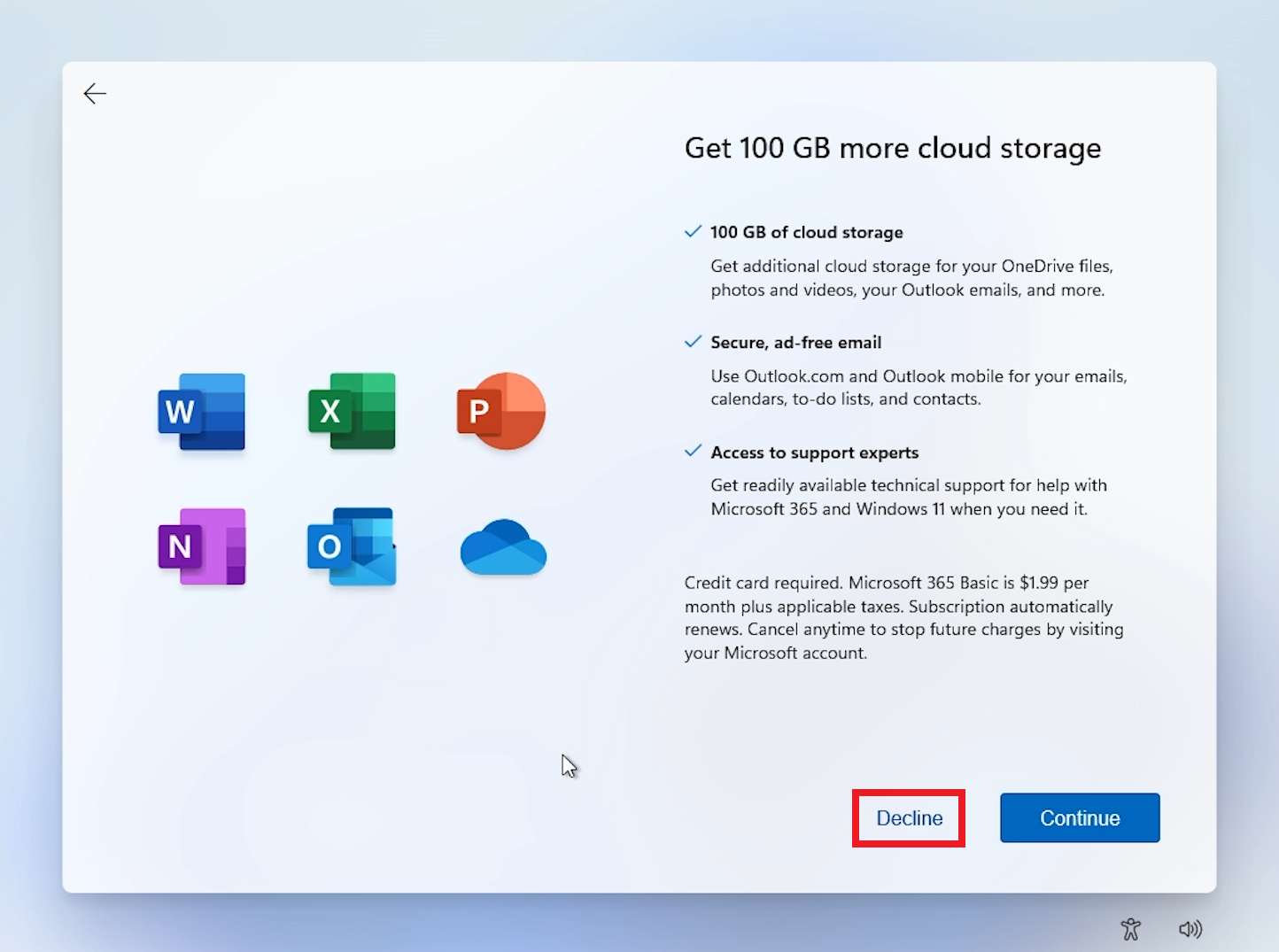Click the volume icon in bottom corner

coord(1190,929)
